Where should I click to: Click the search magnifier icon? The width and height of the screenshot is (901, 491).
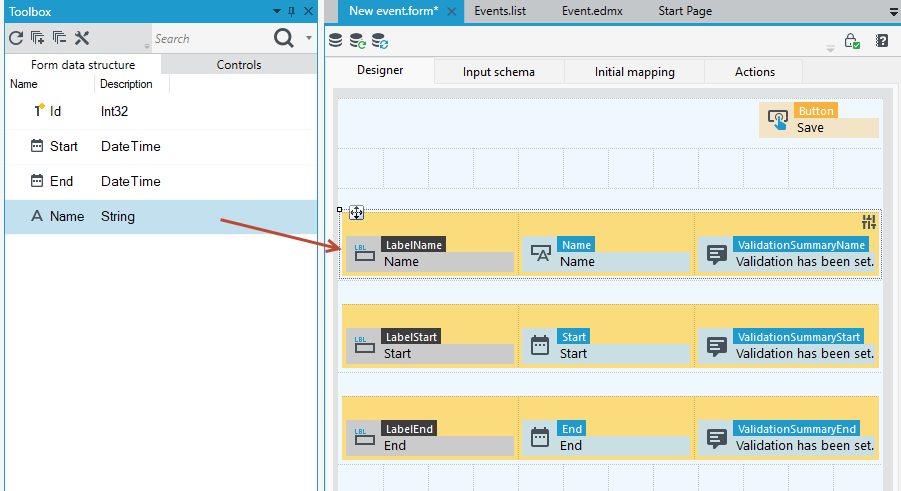[x=283, y=38]
